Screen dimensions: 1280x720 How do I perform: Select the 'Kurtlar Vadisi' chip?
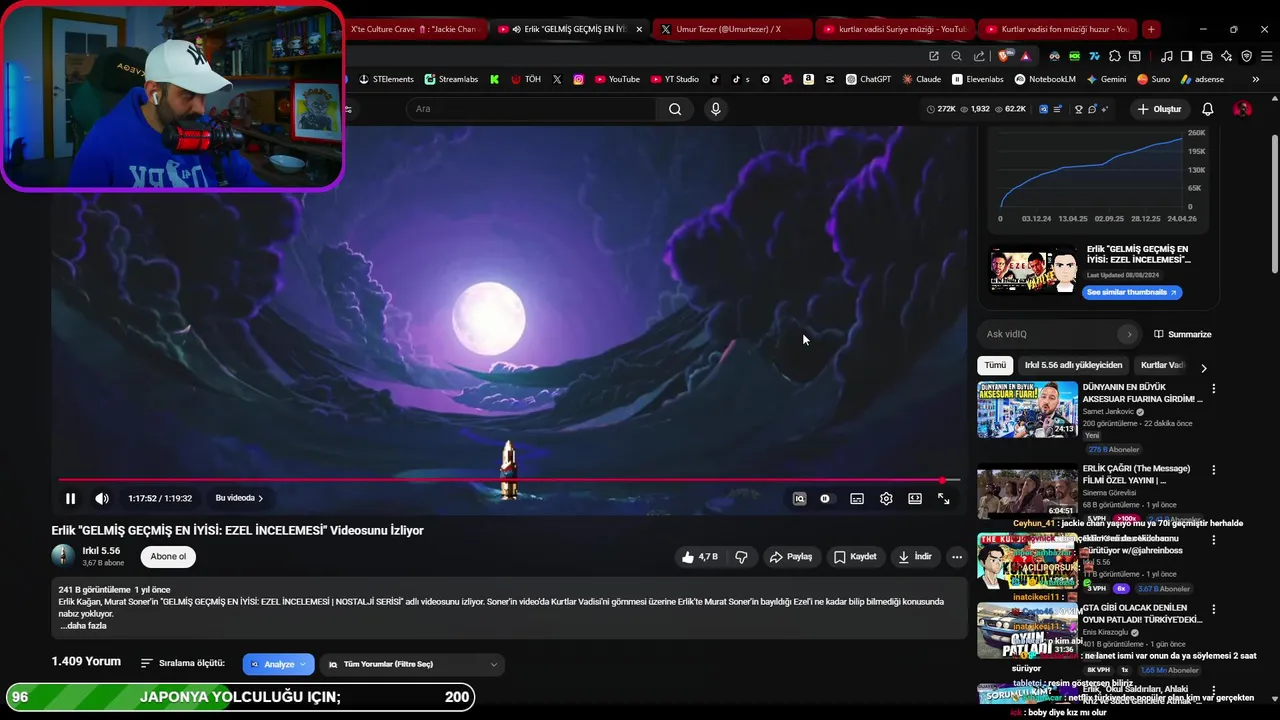coord(1163,365)
